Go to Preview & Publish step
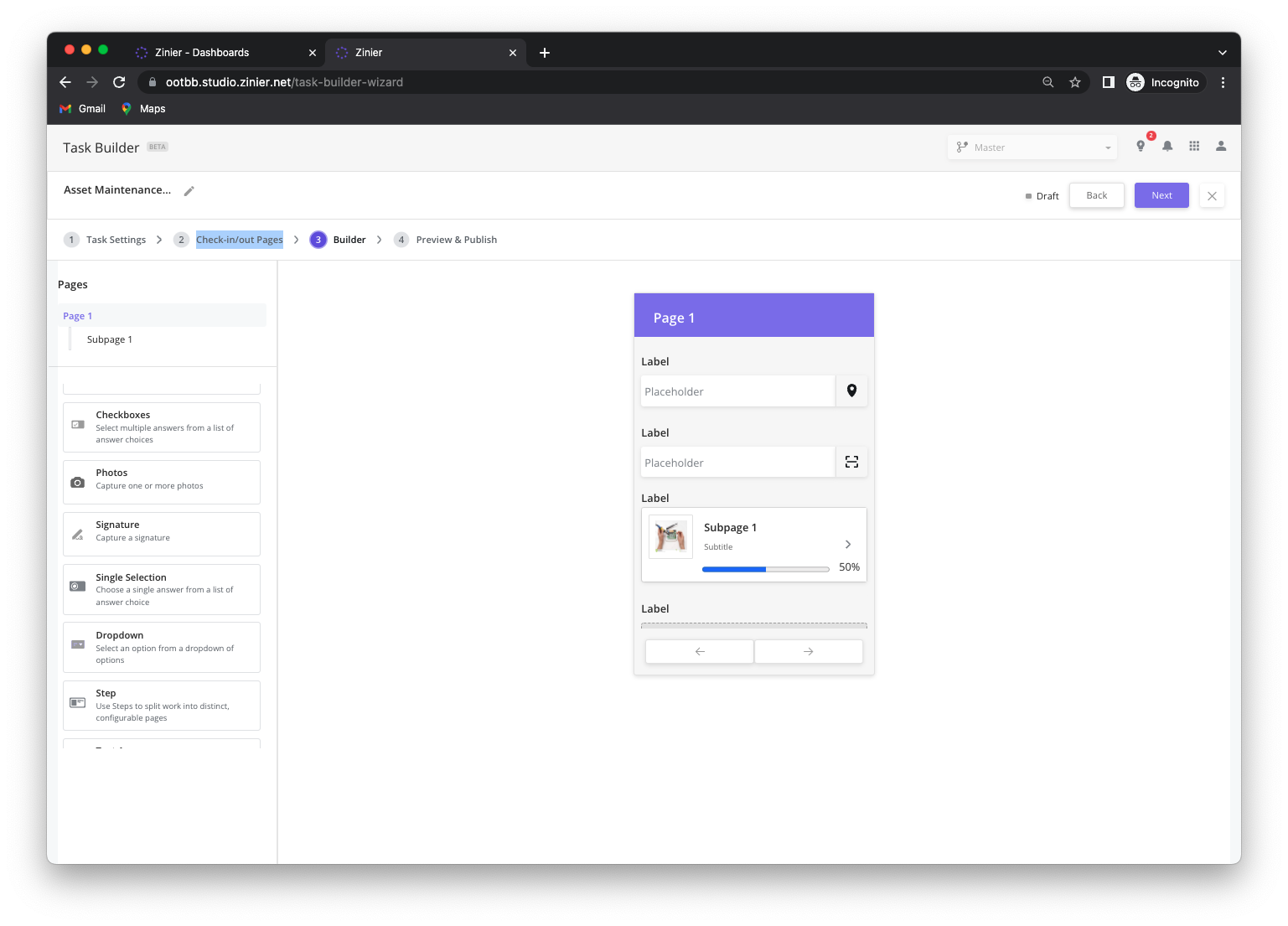This screenshot has height=926, width=1288. tap(445, 240)
